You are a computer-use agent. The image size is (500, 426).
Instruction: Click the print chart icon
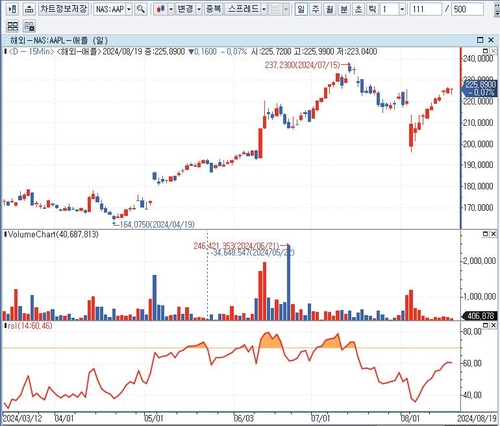pos(29,9)
